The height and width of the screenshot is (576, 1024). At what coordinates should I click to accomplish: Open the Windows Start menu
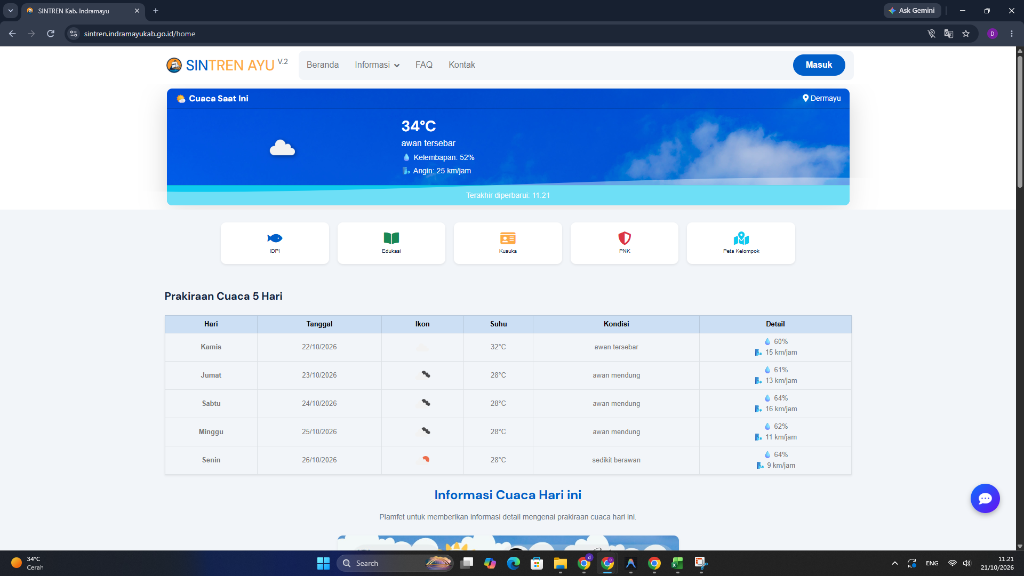tap(323, 563)
